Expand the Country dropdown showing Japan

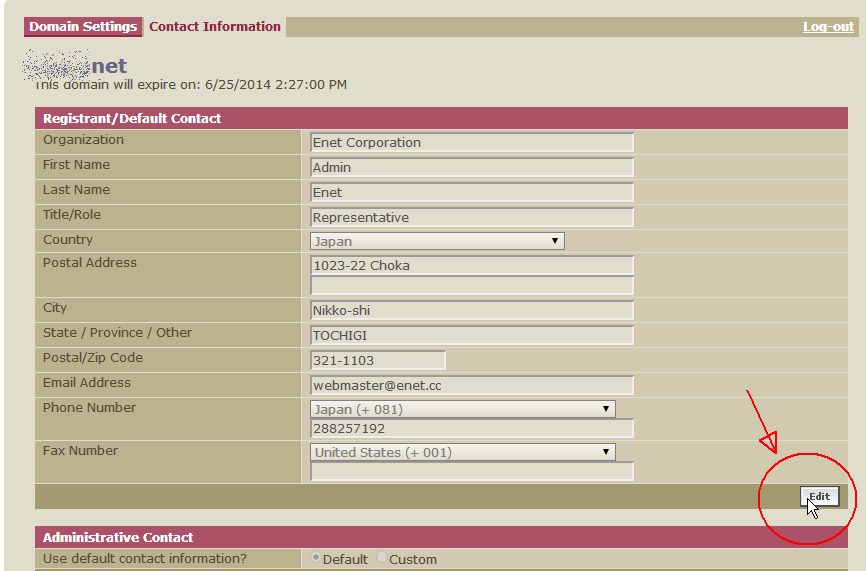437,241
